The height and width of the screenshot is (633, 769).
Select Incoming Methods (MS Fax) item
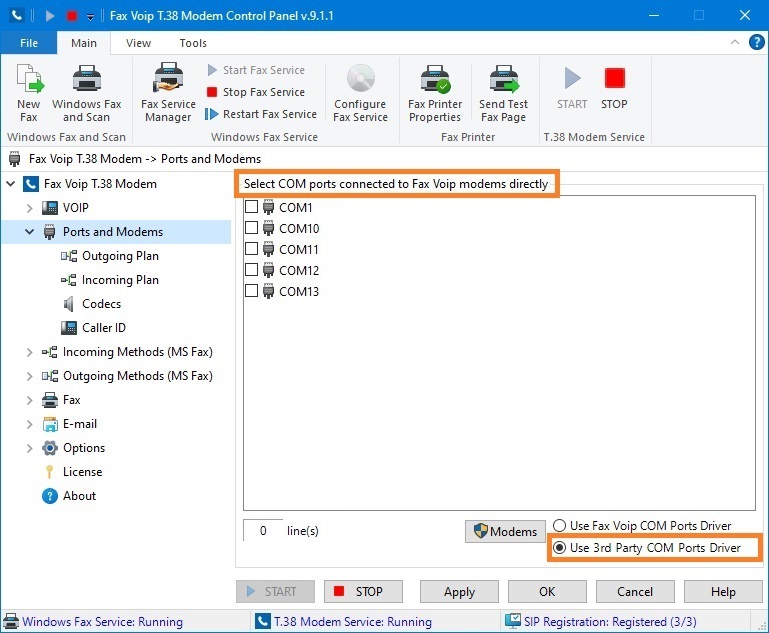[127, 352]
